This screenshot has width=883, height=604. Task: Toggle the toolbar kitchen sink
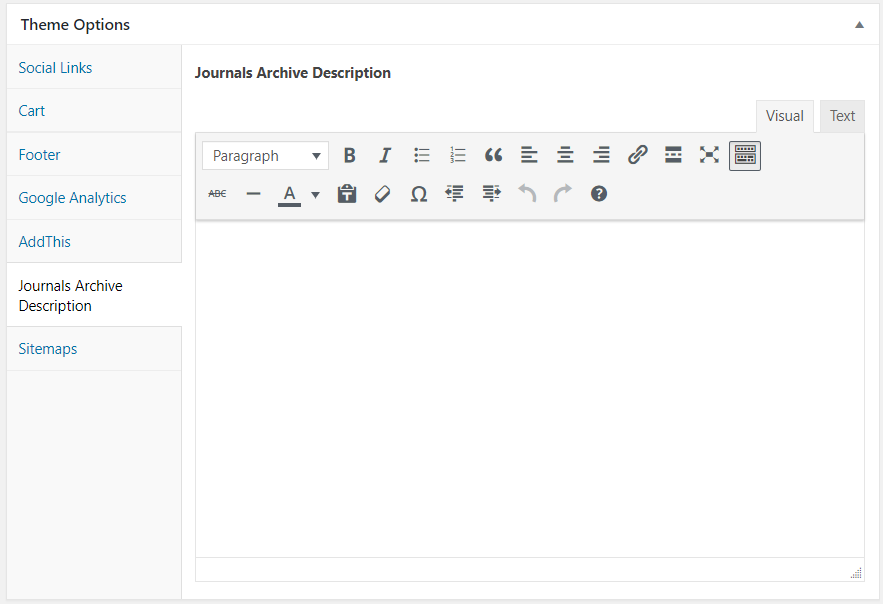(x=745, y=155)
